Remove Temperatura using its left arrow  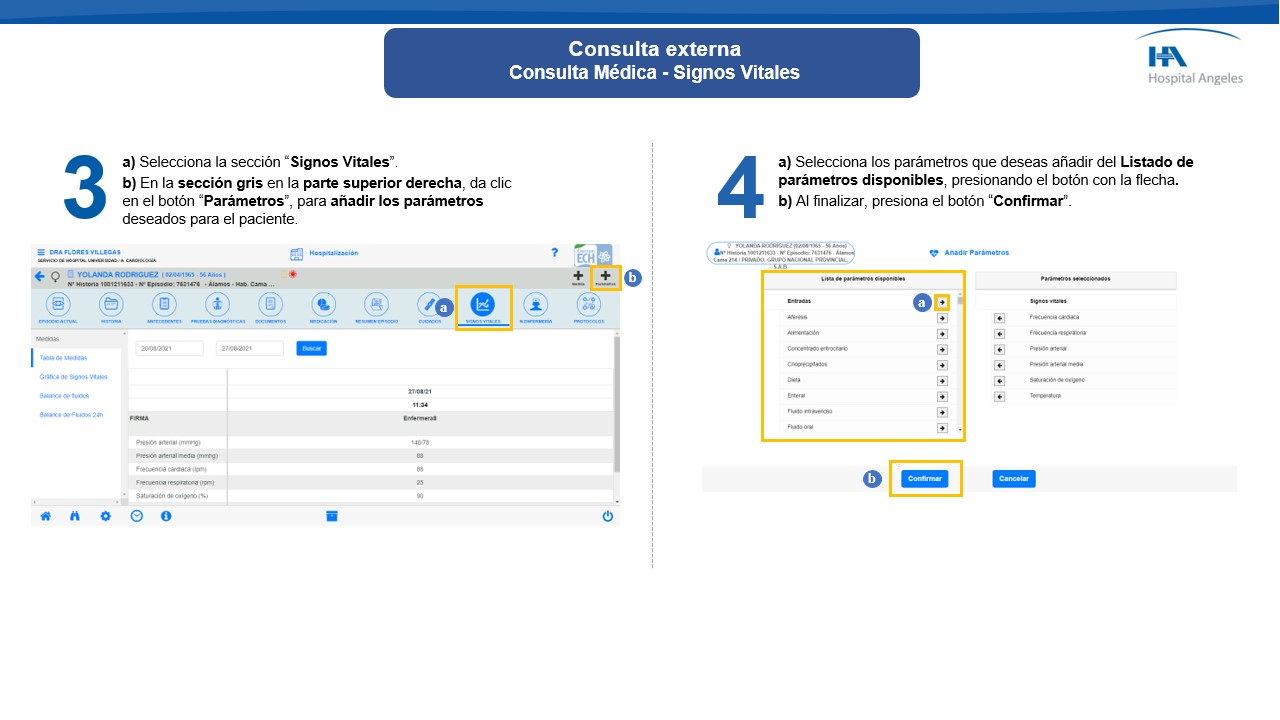[x=999, y=396]
